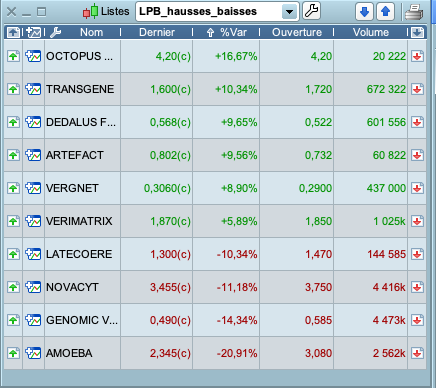The width and height of the screenshot is (436, 388).
Task: Open chart for AMOEBA row
Action: (x=33, y=353)
